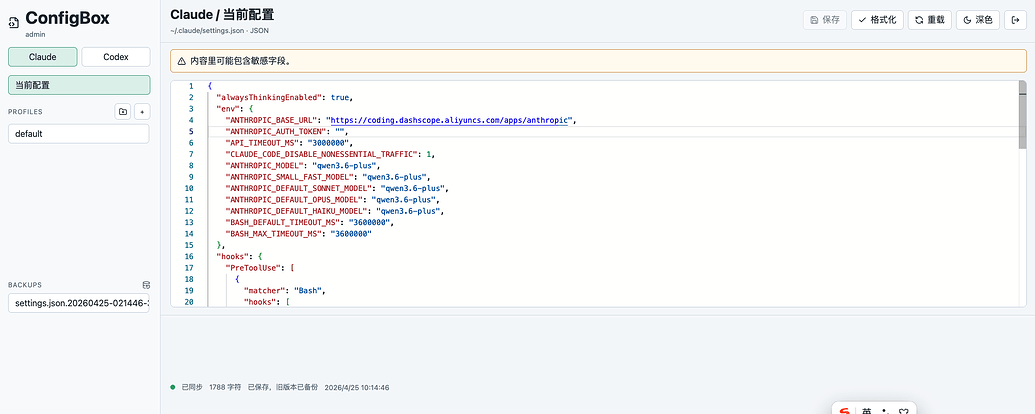Click the 2026/4/25 10:14:46 timestamp
1035x414 pixels.
tap(356, 388)
